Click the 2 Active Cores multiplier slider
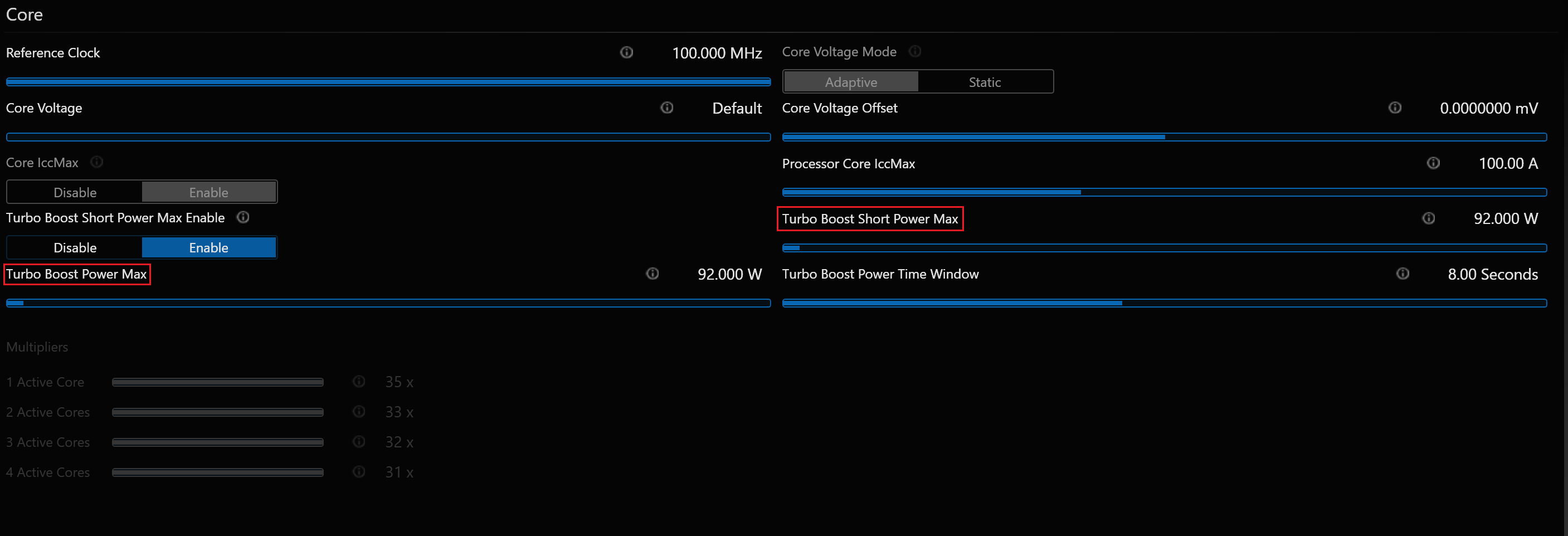The image size is (1568, 536). pyautogui.click(x=218, y=412)
